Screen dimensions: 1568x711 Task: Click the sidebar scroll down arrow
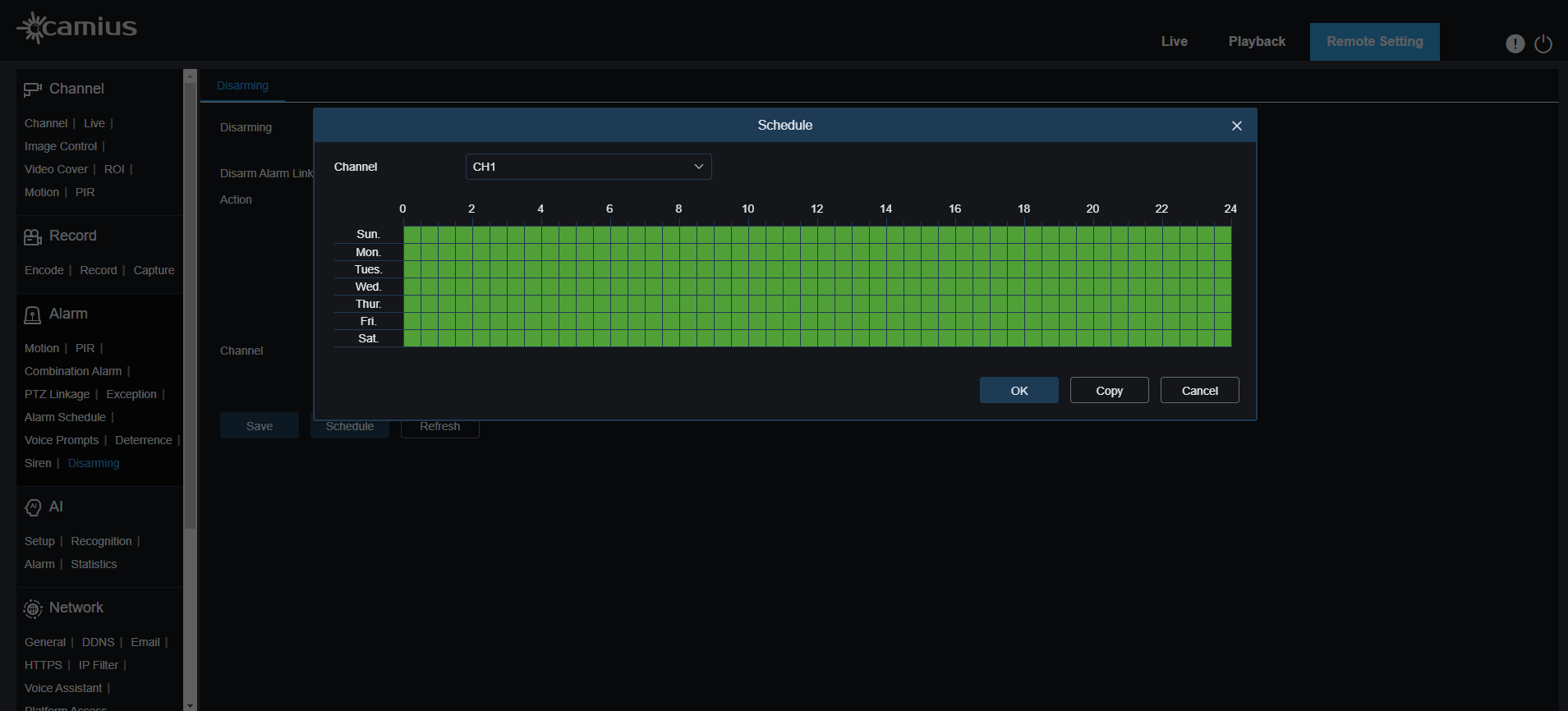coord(190,704)
